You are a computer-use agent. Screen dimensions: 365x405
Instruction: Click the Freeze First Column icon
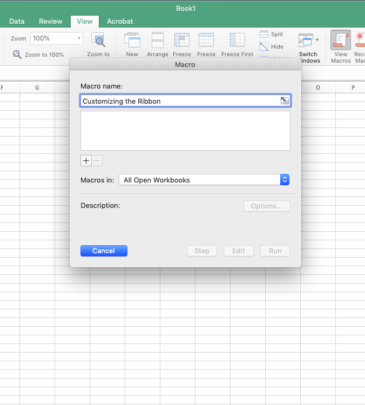pos(237,40)
